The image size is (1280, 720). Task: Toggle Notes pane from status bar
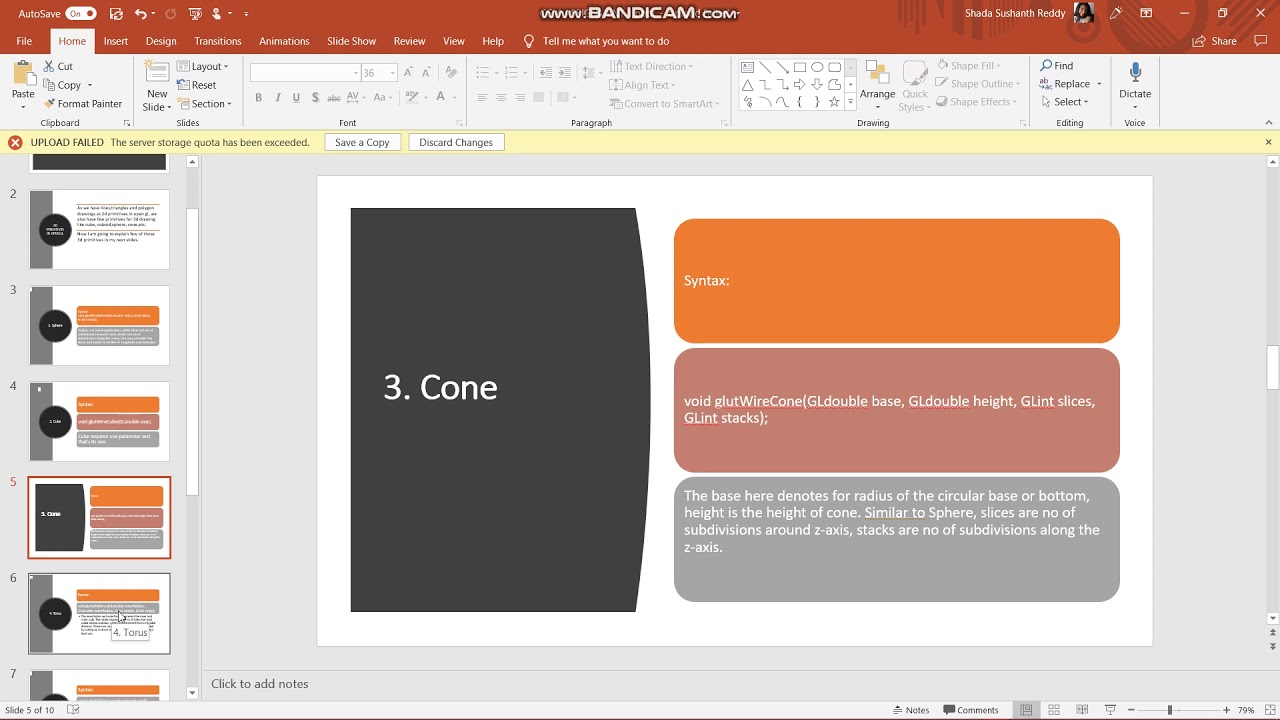[910, 710]
